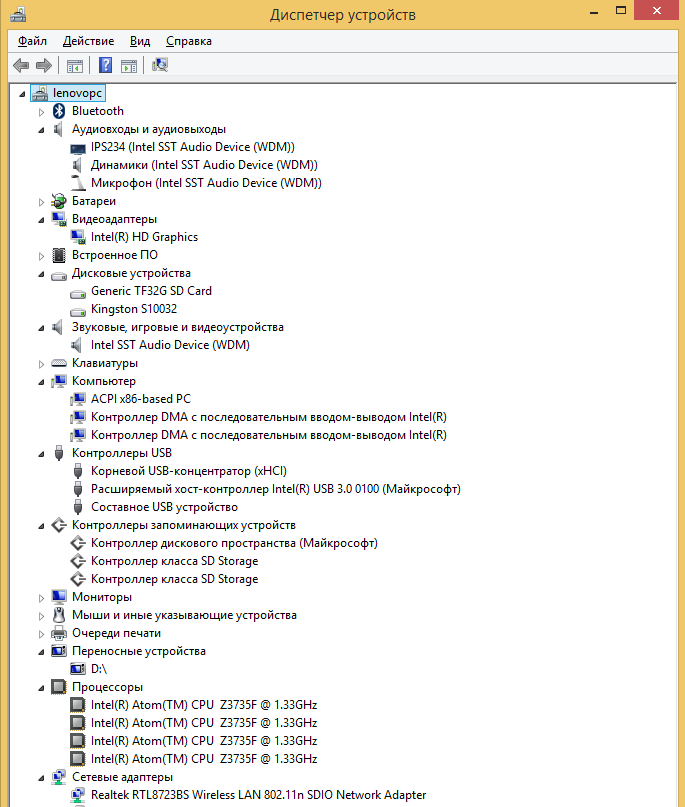
Task: Expand Мыши и иные указывающие устройства
Action: coord(41,616)
